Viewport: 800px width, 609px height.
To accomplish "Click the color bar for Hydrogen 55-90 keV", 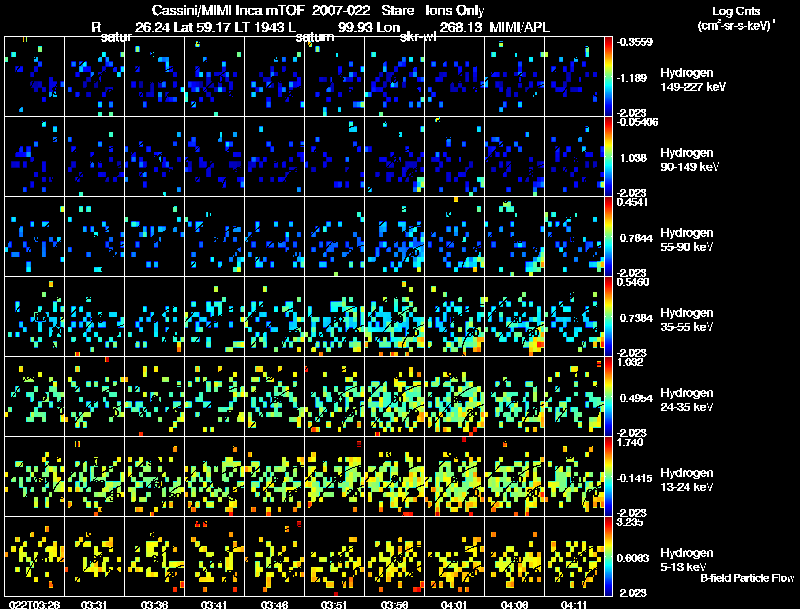I will 609,237.
